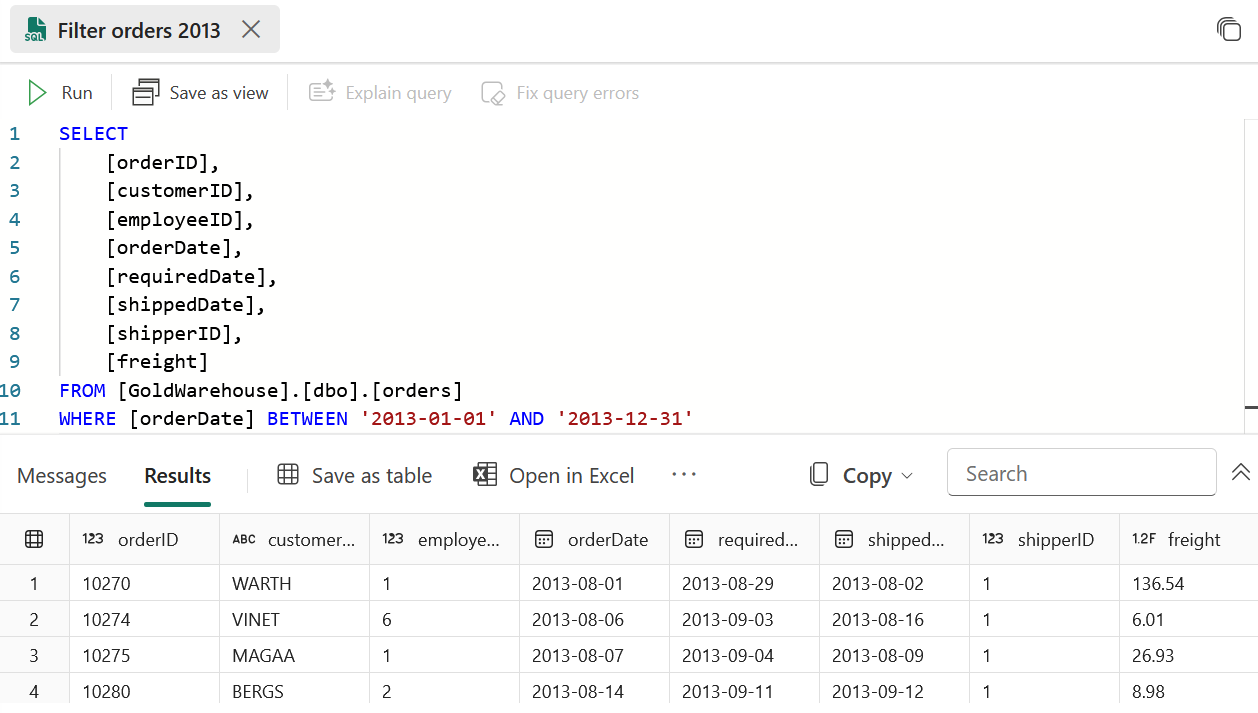1258x713 pixels.
Task: Click the number type icon beside orderID
Action: tap(93, 539)
